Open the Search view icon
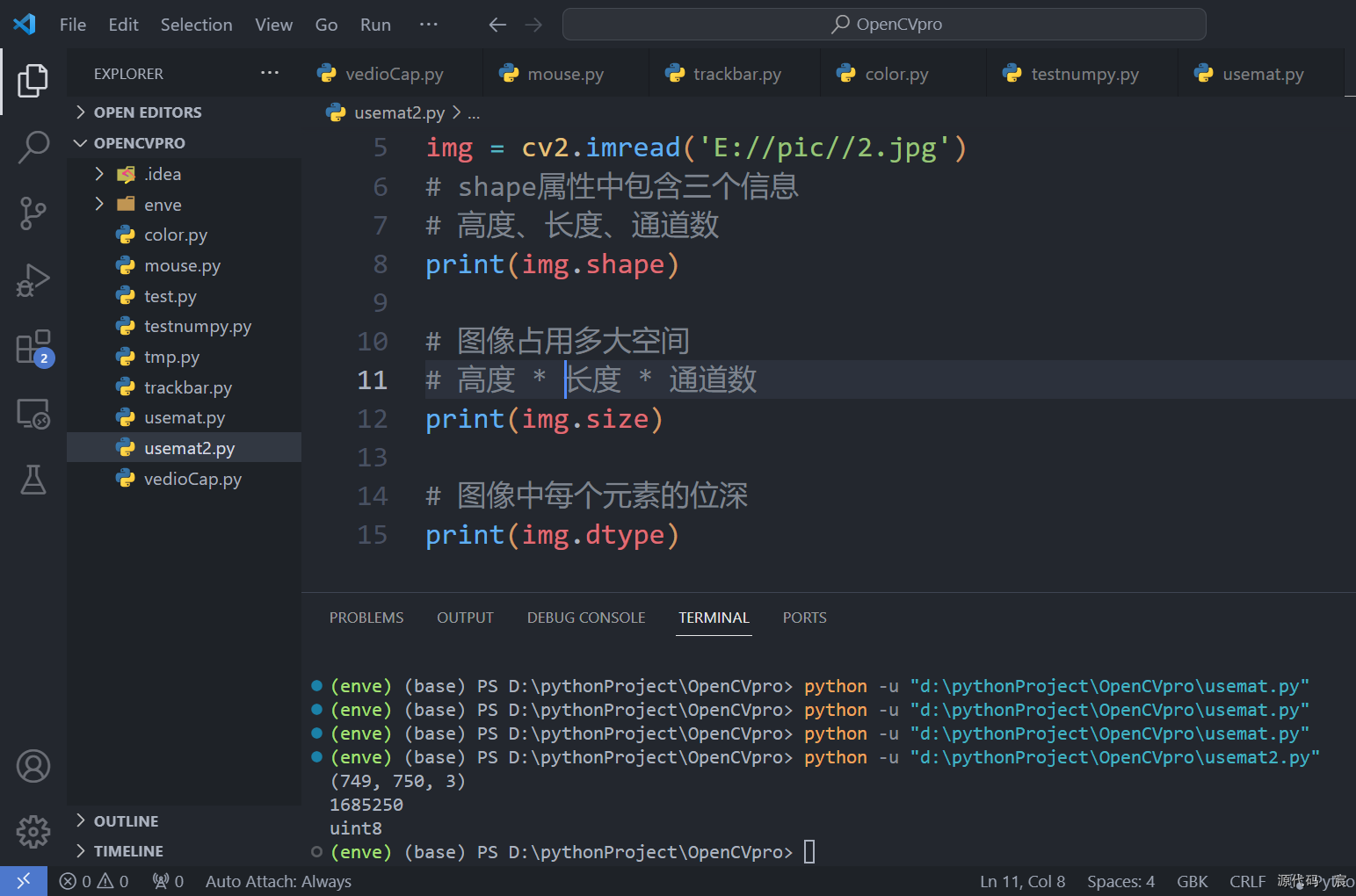 33,147
